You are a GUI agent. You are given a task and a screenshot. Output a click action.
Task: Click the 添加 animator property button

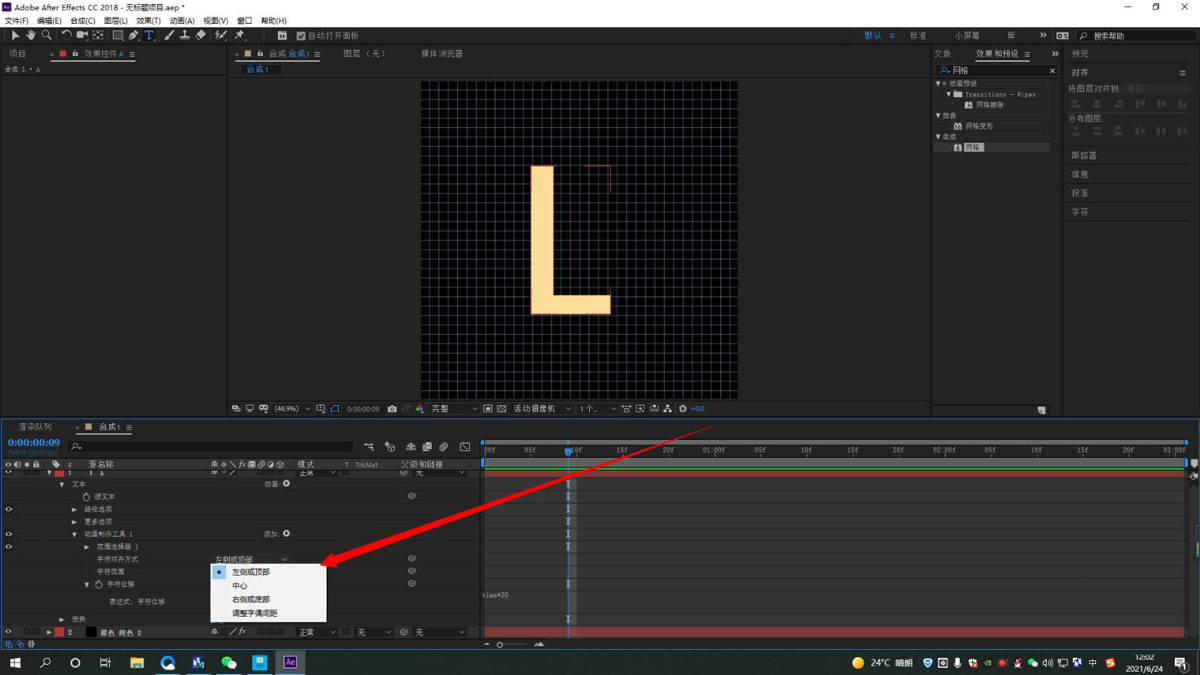point(286,534)
